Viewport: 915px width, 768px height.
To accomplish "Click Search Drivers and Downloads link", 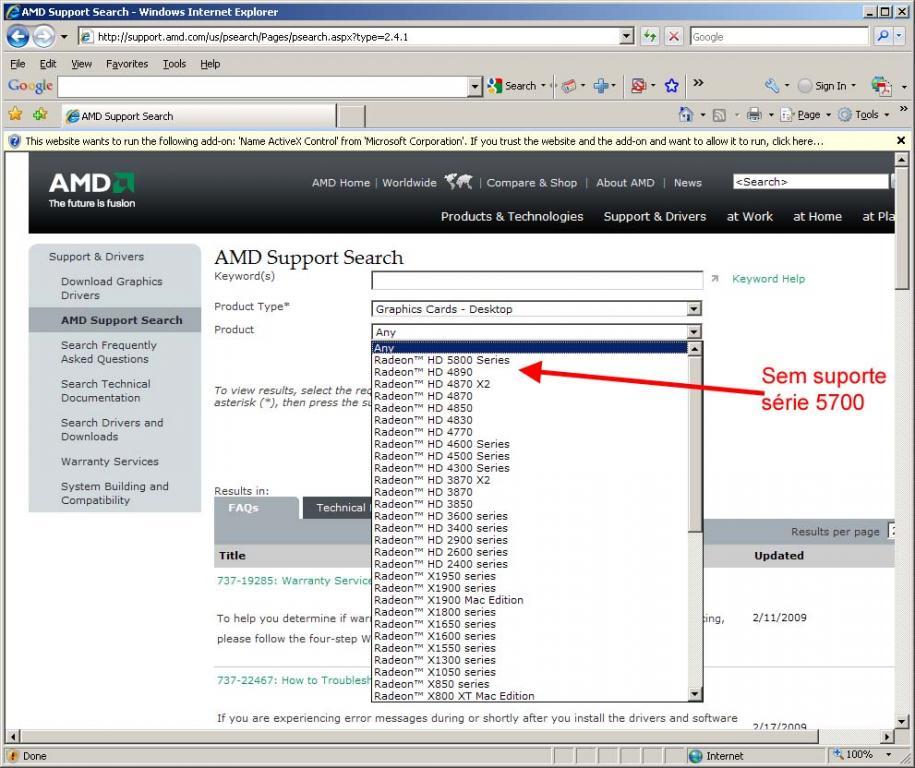I will (x=112, y=430).
